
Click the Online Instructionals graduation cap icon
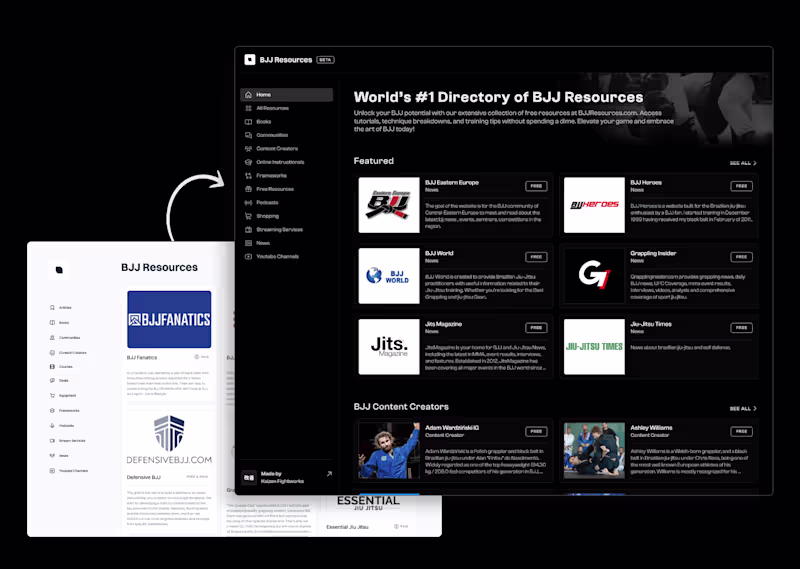[x=248, y=162]
